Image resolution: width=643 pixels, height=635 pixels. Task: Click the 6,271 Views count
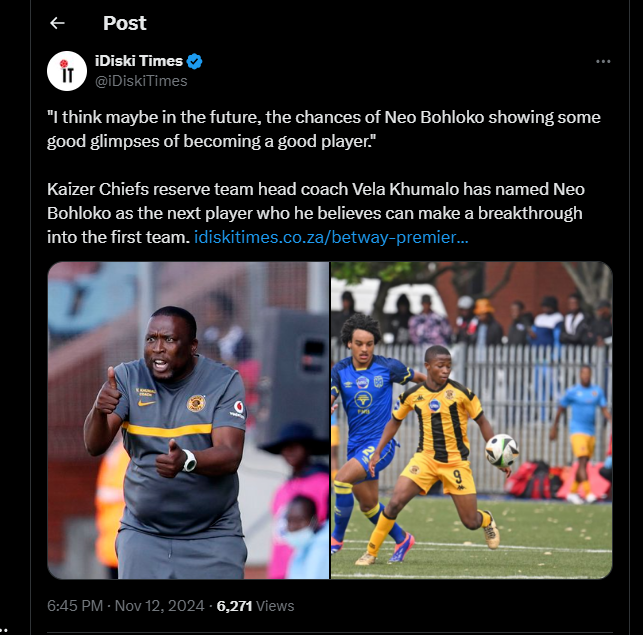coord(255,606)
